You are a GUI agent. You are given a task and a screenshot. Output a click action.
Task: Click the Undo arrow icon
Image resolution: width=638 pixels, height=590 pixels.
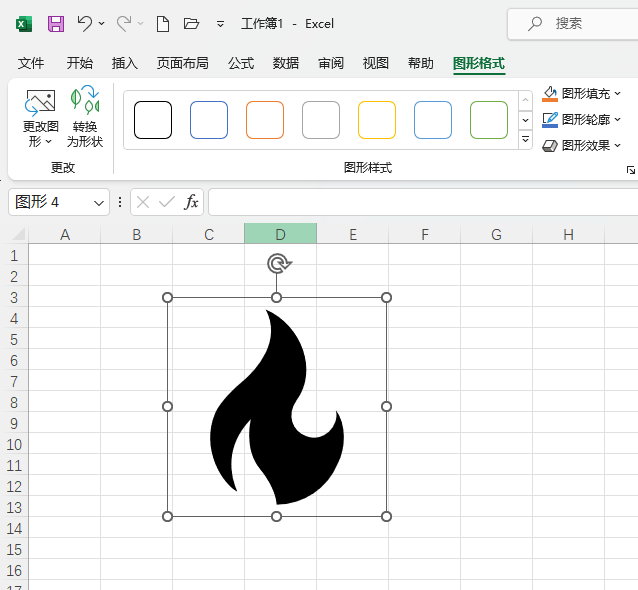85,23
